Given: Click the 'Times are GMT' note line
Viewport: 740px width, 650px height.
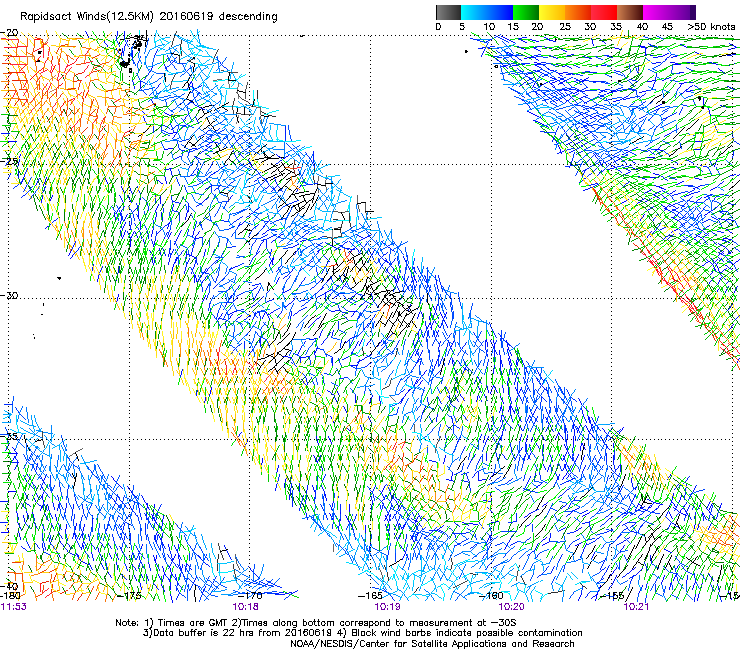Looking at the screenshot, I should point(316,623).
